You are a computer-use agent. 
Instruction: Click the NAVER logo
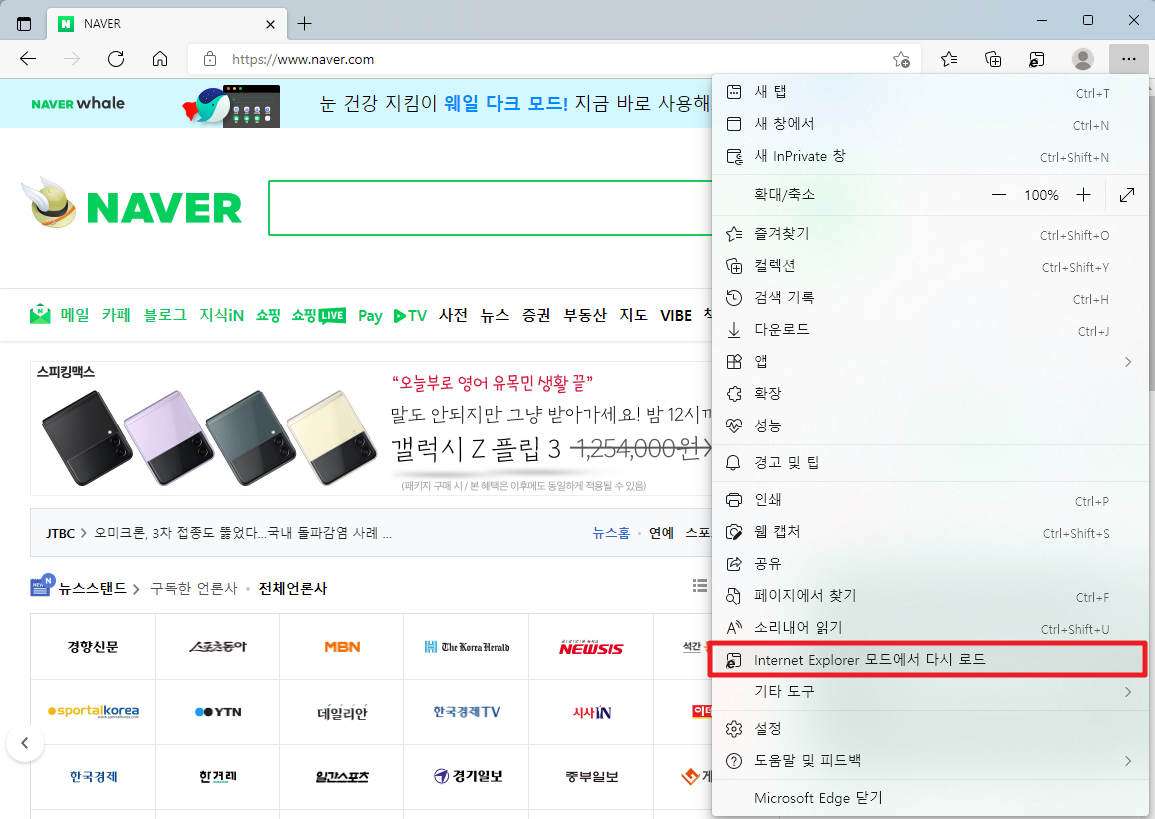pyautogui.click(x=164, y=208)
